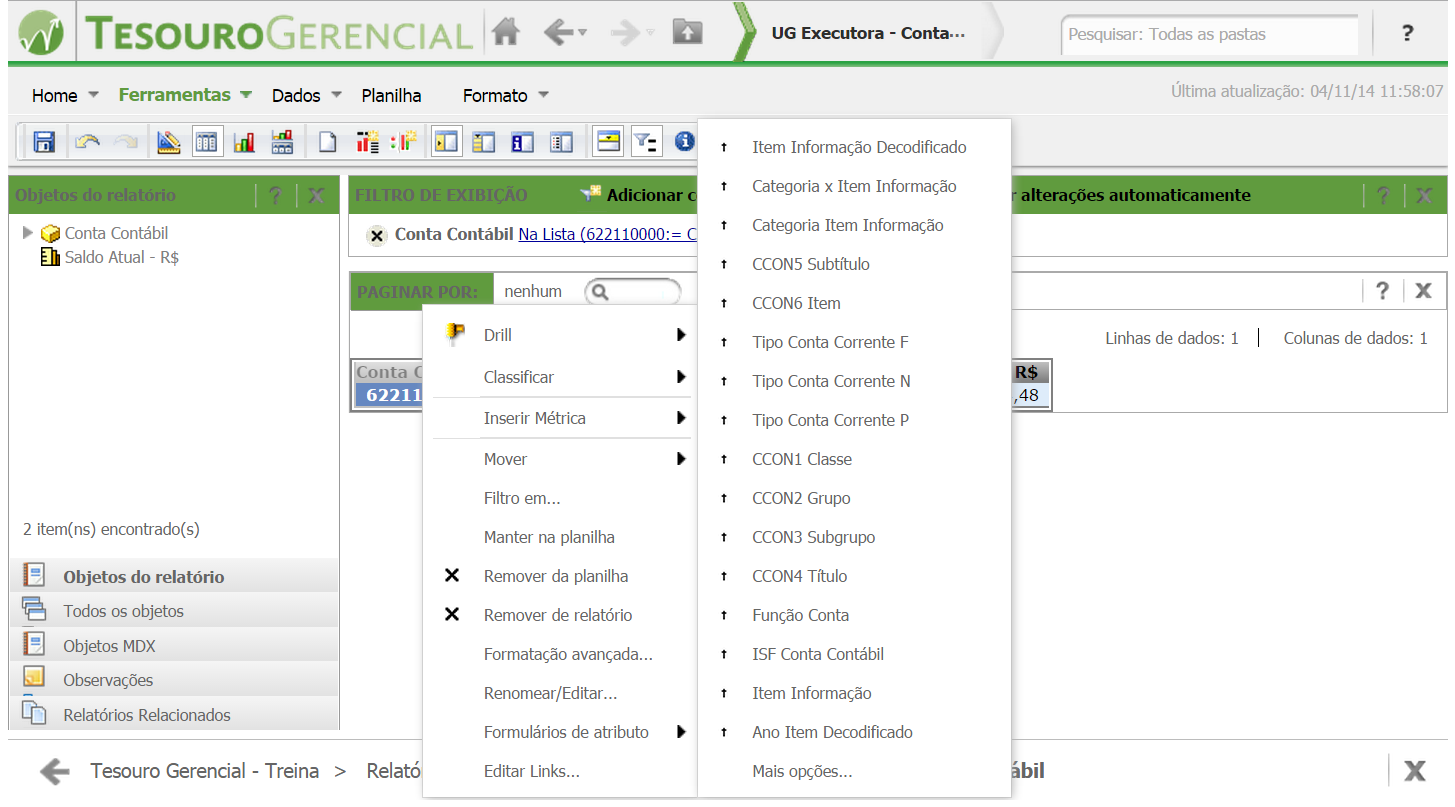Image resolution: width=1455 pixels, height=807 pixels.
Task: Open the Planilha menu
Action: [x=391, y=95]
